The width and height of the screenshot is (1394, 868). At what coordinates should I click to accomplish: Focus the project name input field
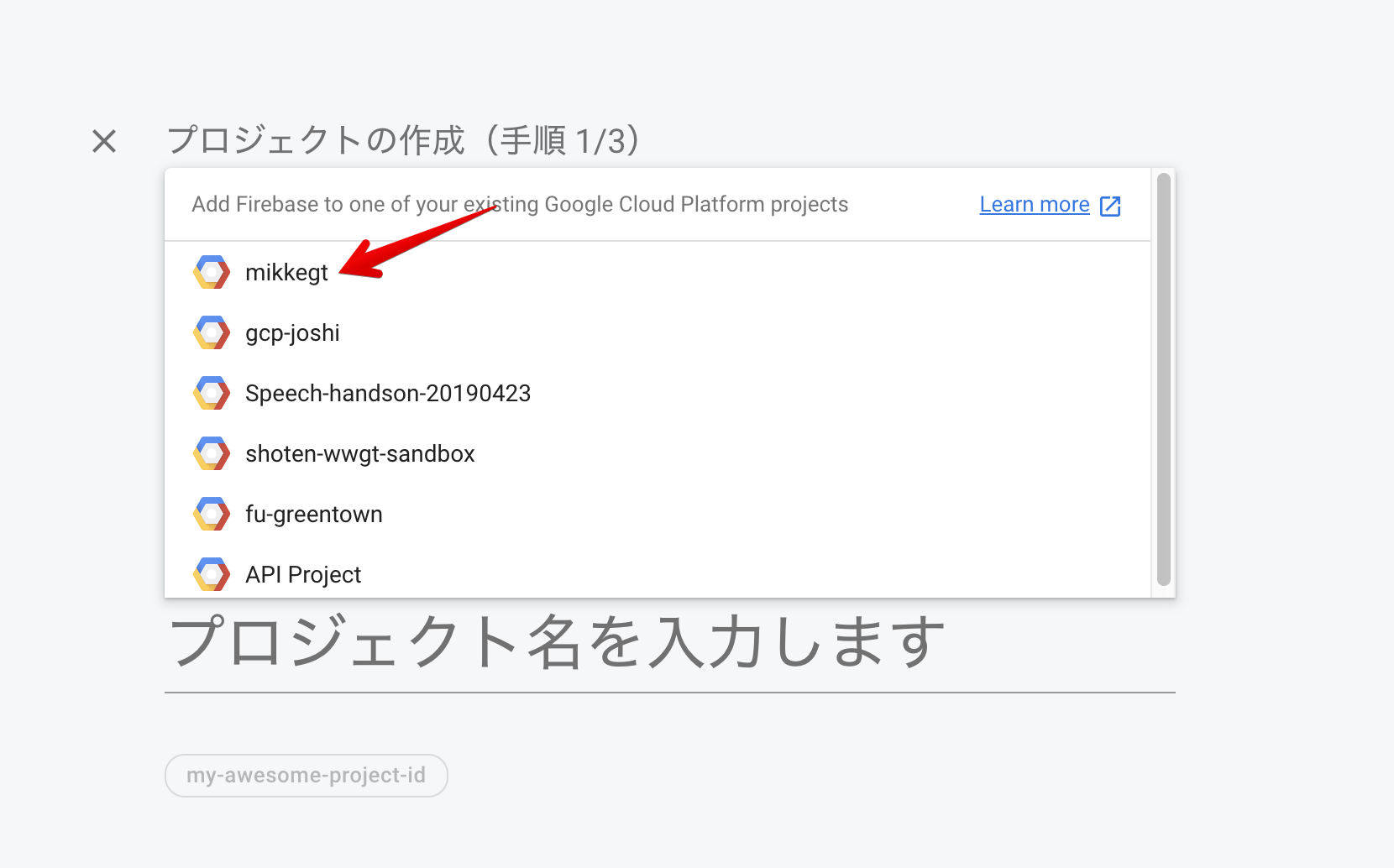coord(670,643)
